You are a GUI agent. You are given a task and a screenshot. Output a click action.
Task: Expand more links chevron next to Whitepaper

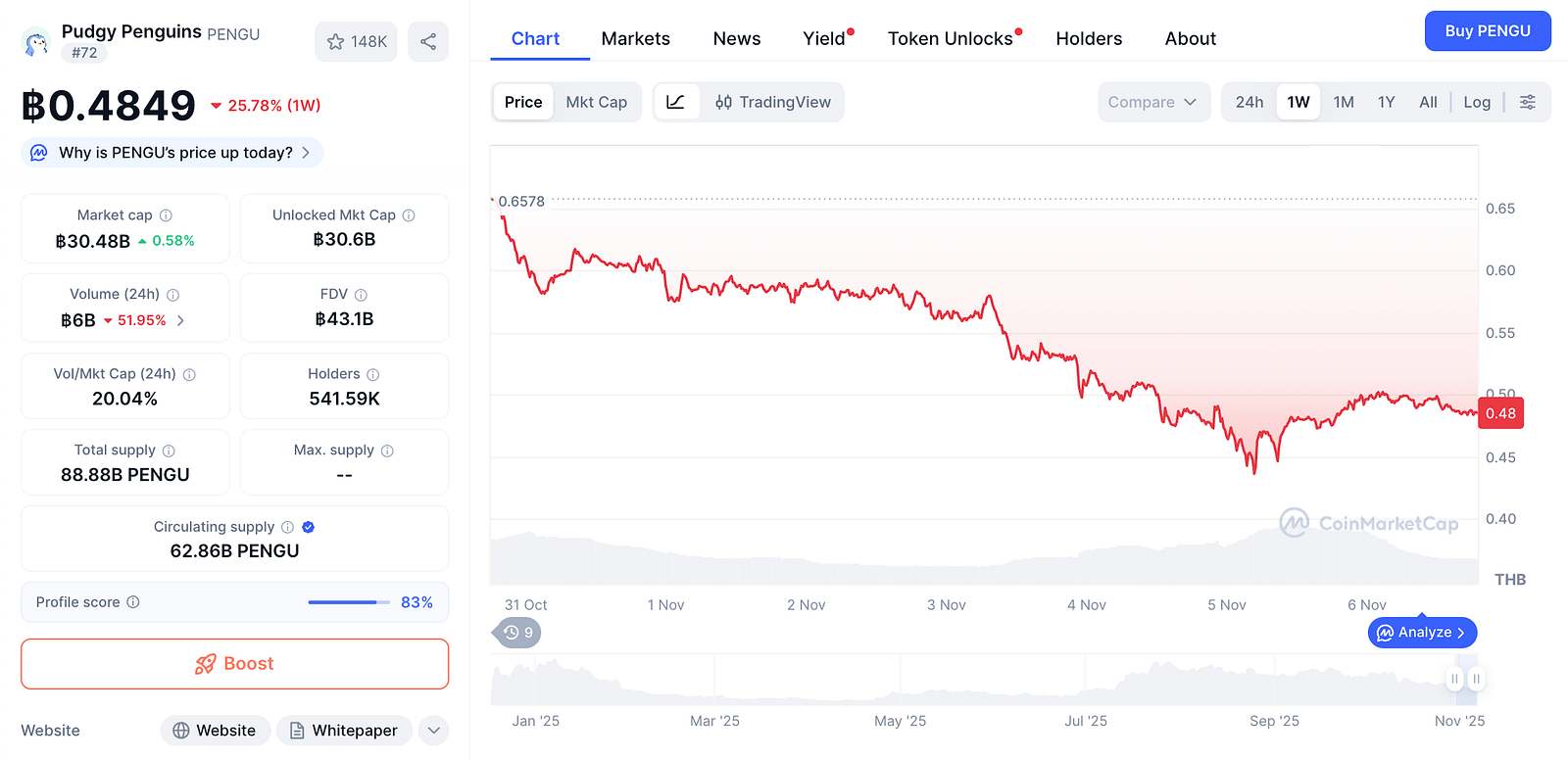coord(434,731)
